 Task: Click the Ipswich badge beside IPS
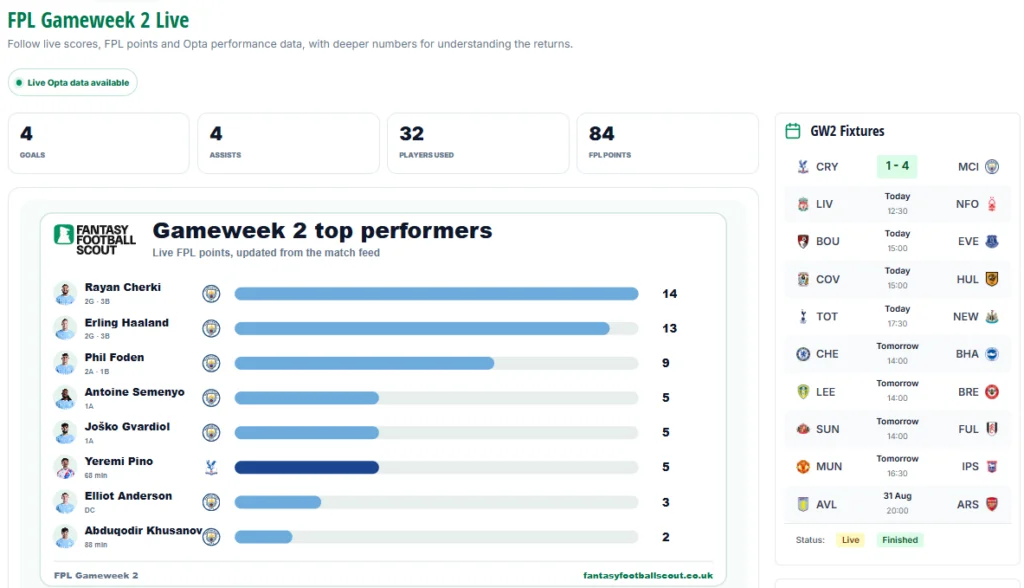click(992, 466)
